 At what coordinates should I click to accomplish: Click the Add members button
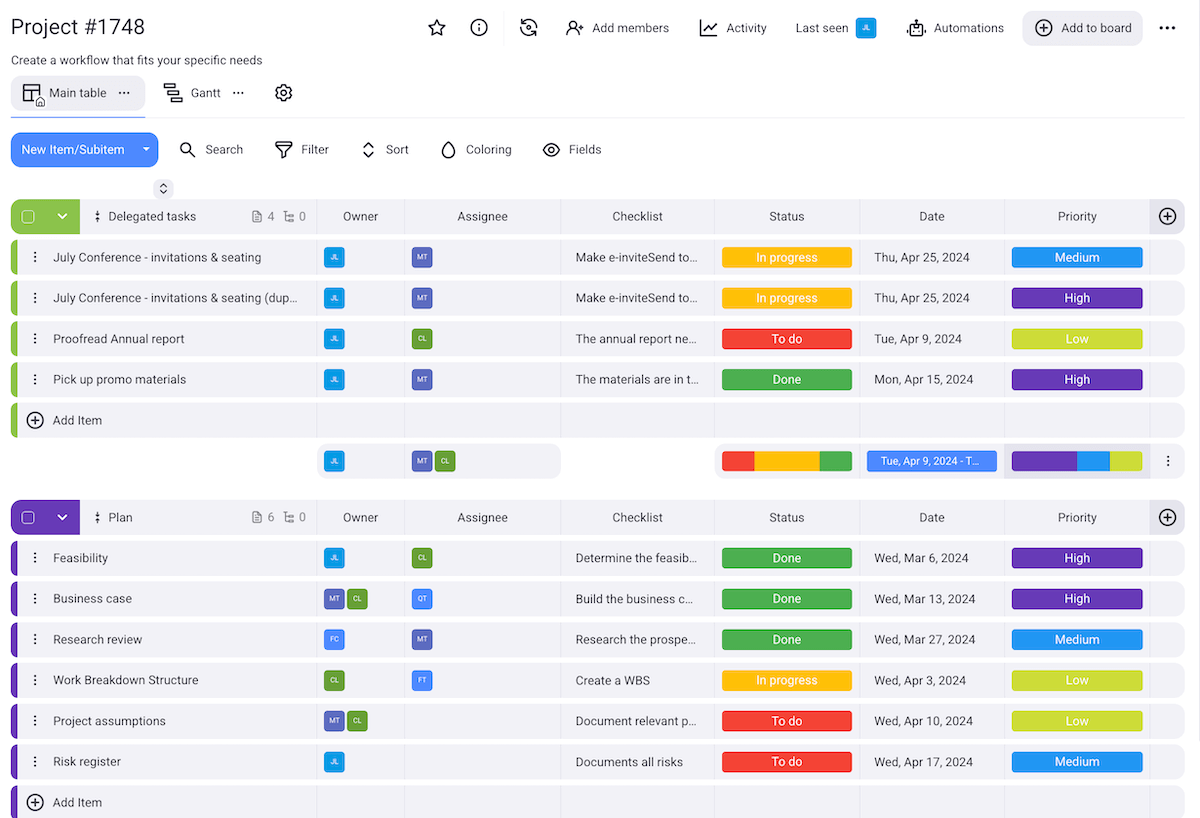pyautogui.click(x=617, y=28)
